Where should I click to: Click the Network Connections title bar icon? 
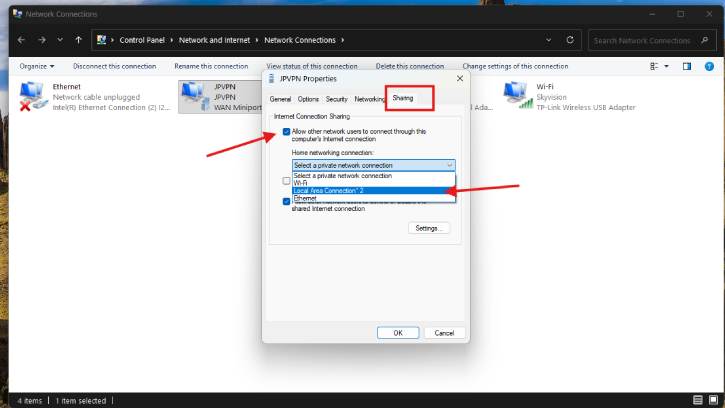point(18,14)
